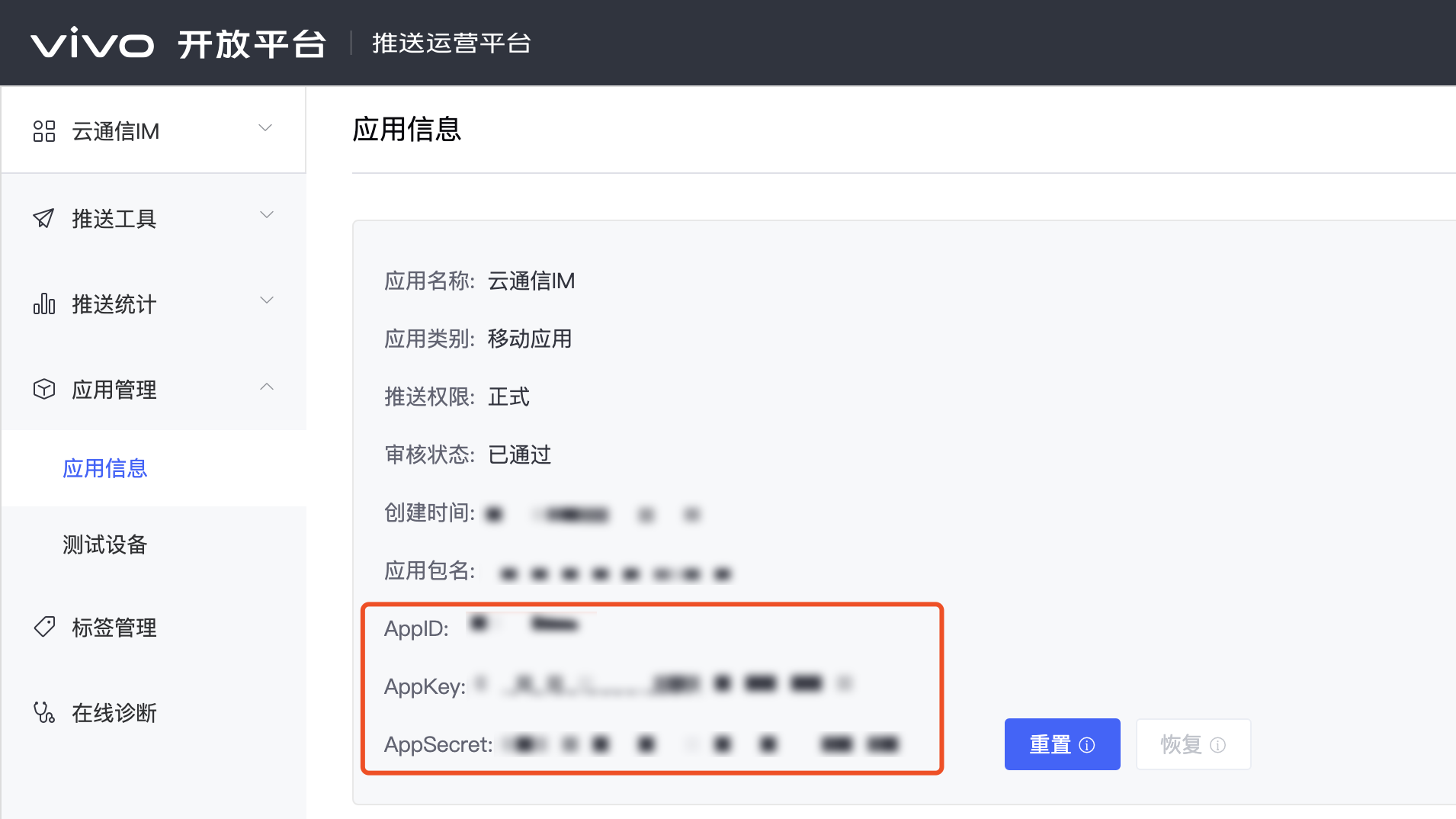Click the 推送工具 paper plane icon
Image resolution: width=1456 pixels, height=819 pixels.
click(x=44, y=218)
